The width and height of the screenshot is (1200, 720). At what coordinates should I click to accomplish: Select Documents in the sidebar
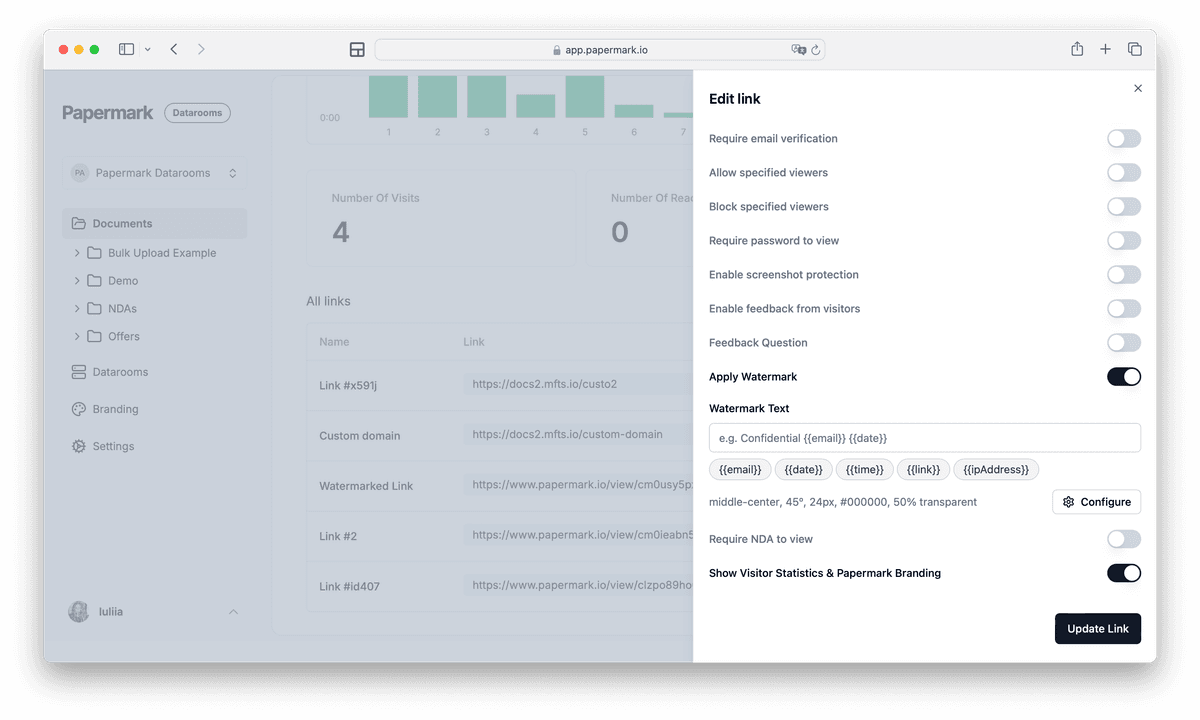[x=122, y=224]
